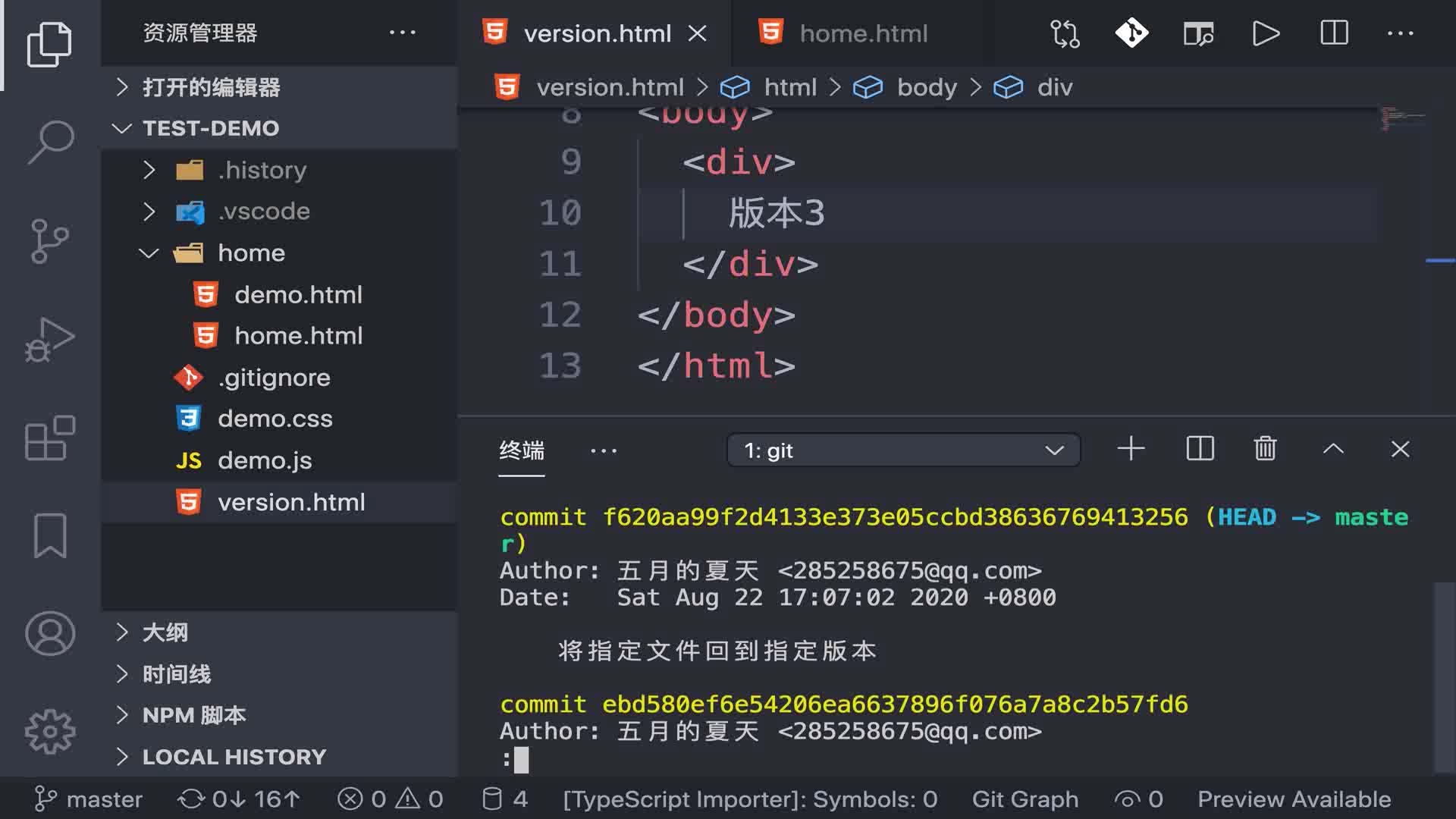The image size is (1456, 819).
Task: Split the editor with the split icon
Action: 1334,33
